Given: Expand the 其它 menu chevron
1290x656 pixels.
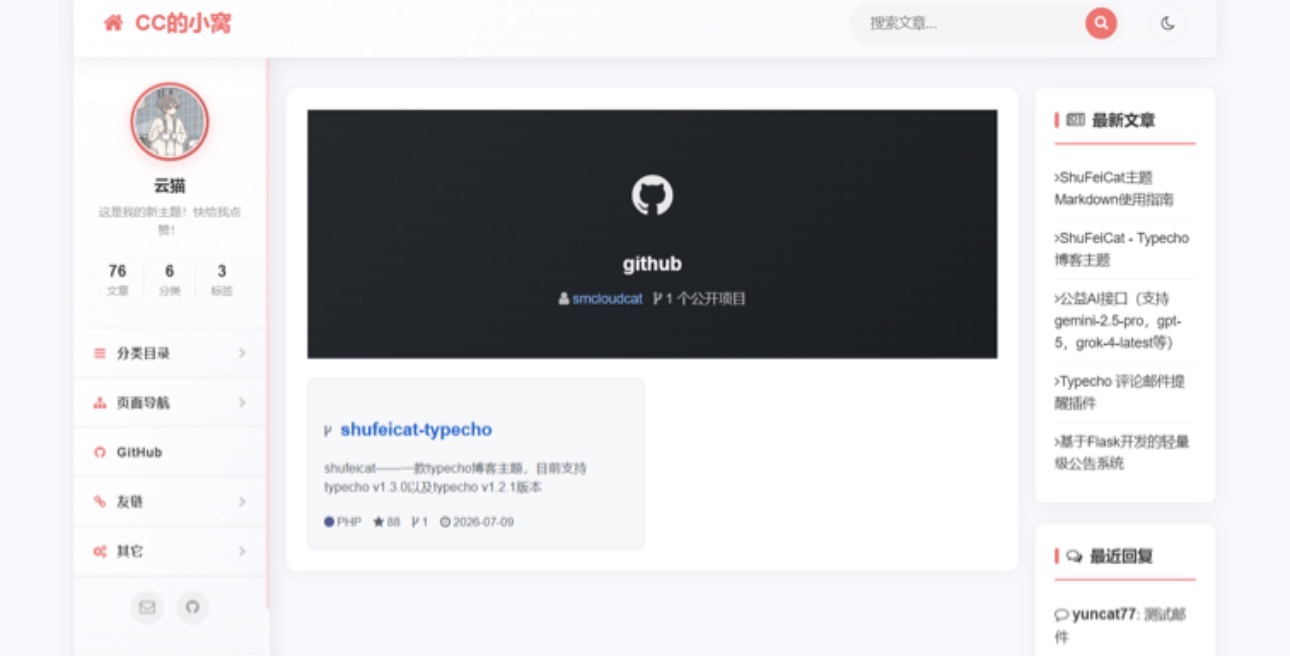Looking at the screenshot, I should click(x=242, y=552).
